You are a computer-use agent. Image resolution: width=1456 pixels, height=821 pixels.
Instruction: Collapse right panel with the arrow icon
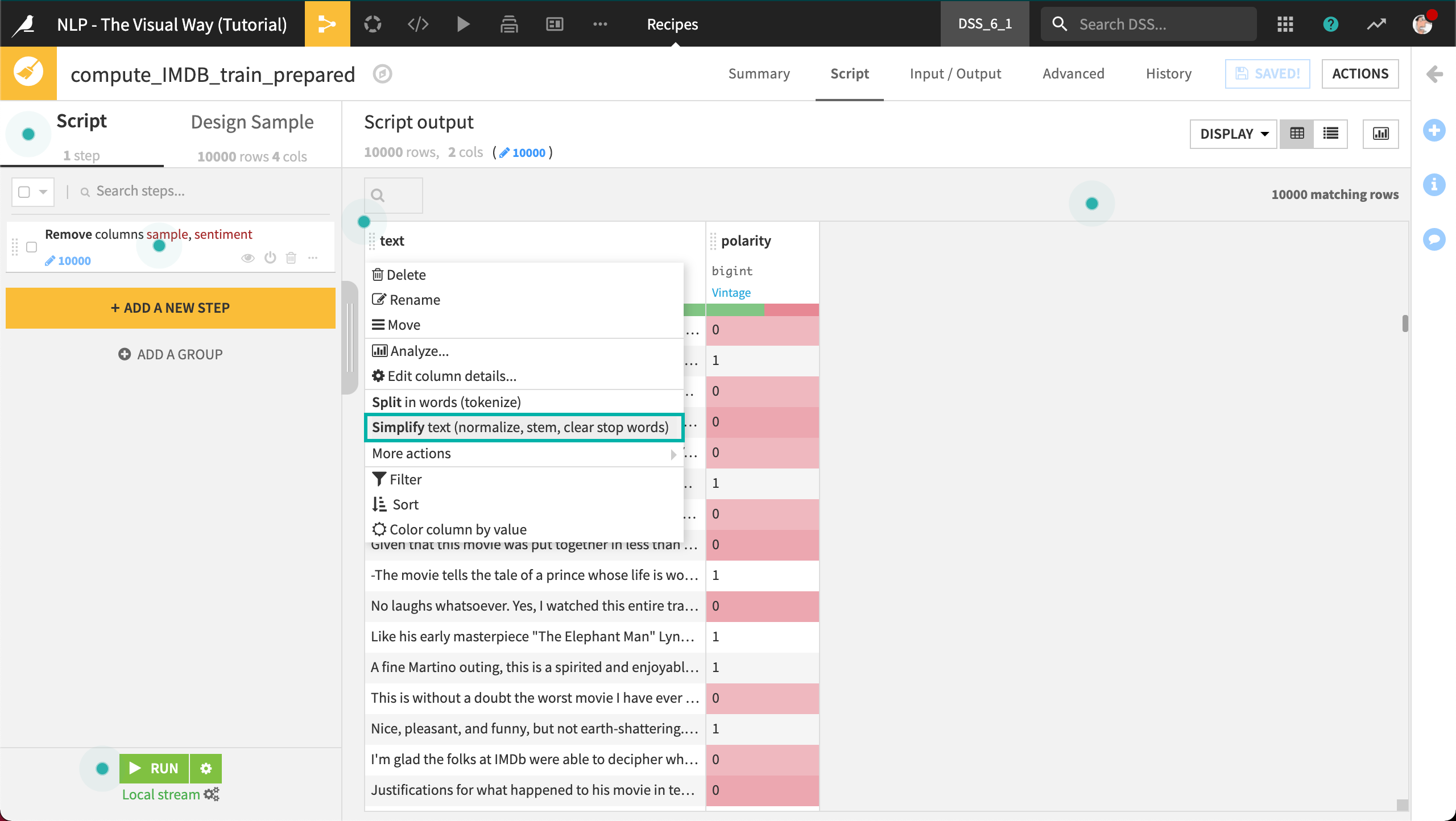coord(1434,74)
